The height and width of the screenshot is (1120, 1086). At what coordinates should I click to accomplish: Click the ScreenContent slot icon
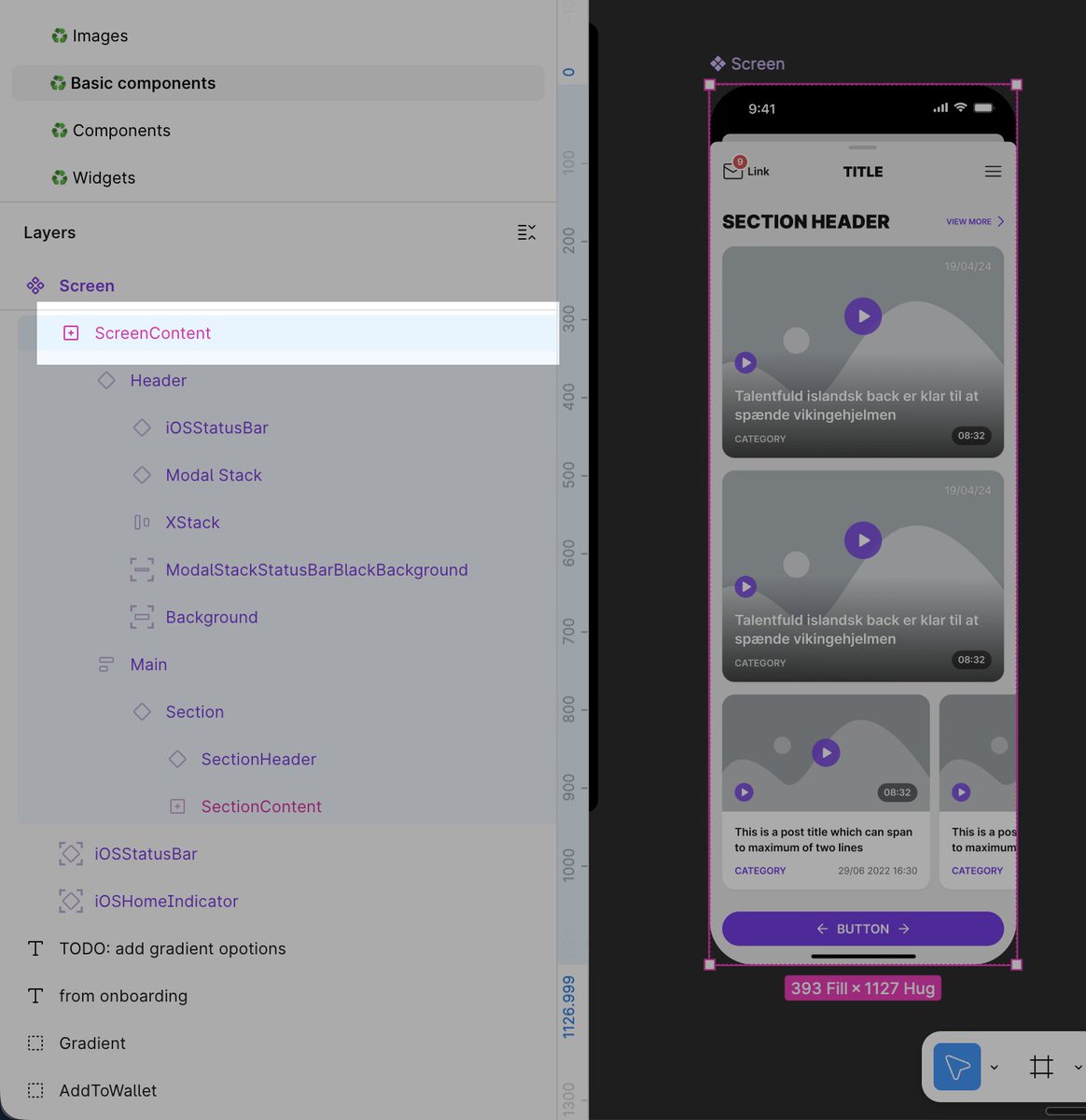[x=71, y=333]
